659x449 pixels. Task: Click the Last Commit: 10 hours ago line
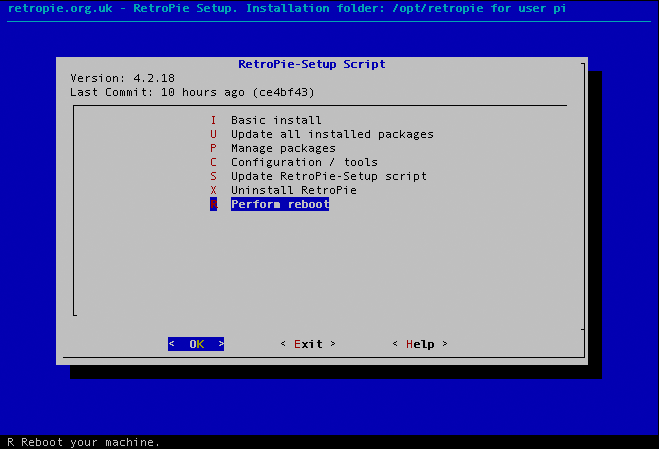192,92
